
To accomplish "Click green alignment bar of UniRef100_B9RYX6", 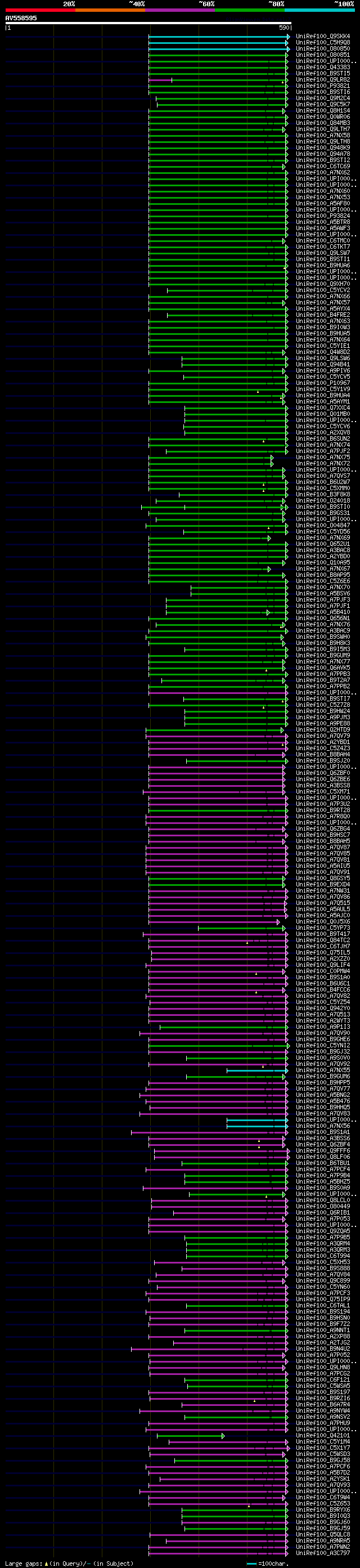I will click(x=235, y=1511).
